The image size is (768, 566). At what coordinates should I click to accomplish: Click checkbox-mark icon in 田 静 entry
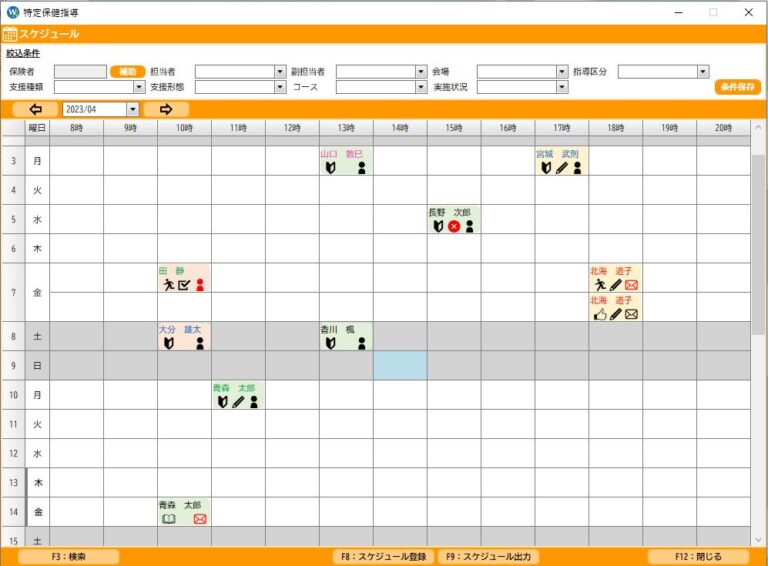[x=184, y=285]
